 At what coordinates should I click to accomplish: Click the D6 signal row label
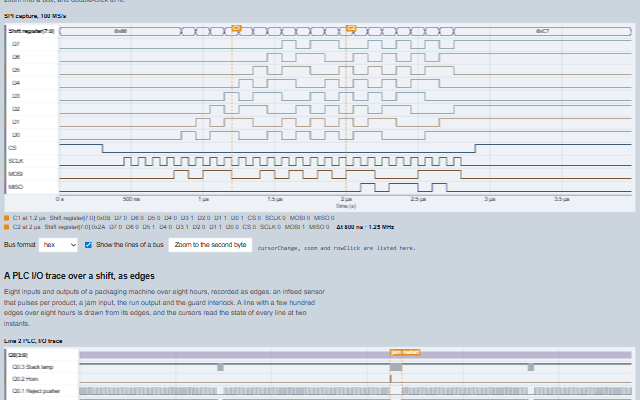pos(16,57)
